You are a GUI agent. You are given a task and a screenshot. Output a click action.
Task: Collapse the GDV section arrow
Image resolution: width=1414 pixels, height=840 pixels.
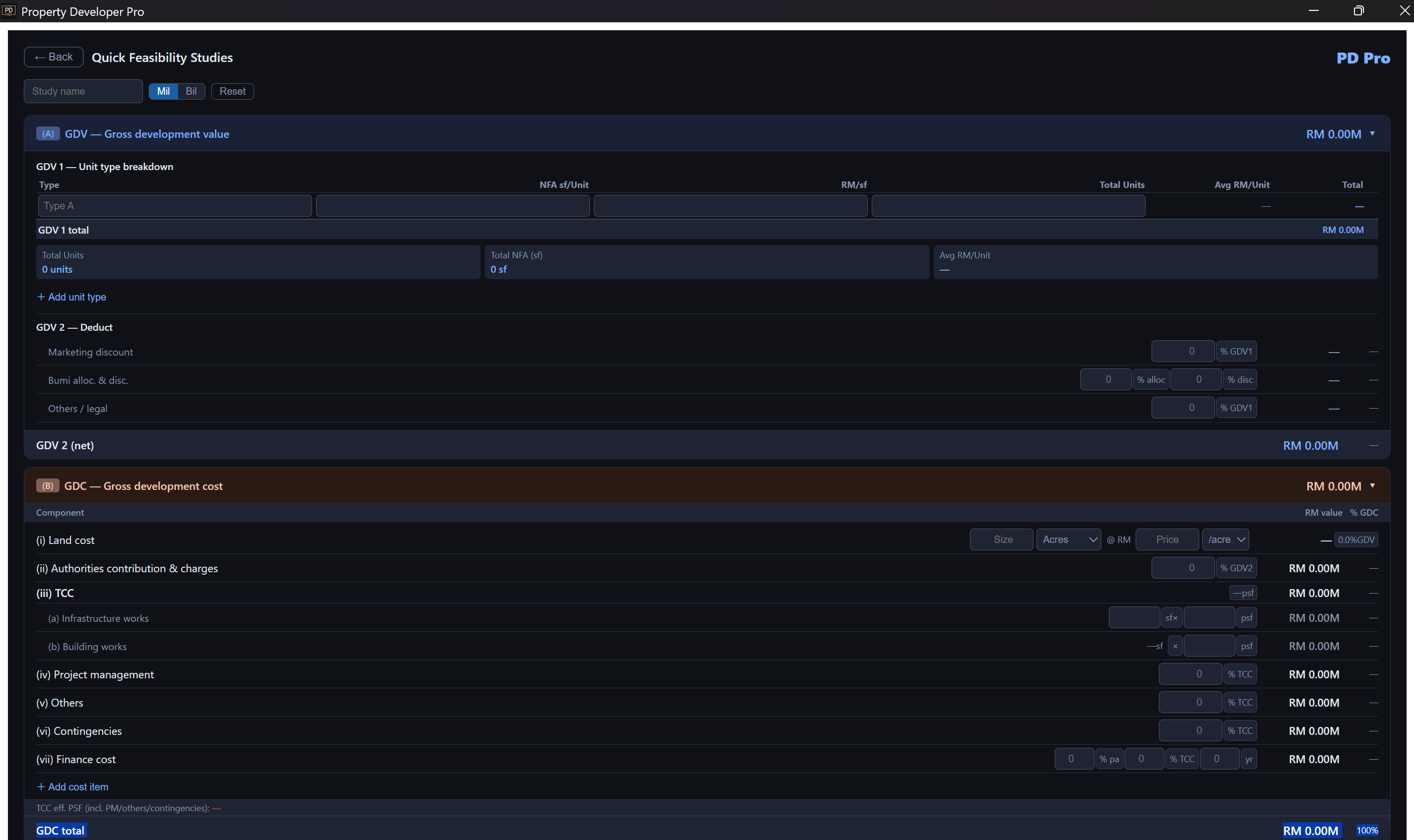(x=1372, y=133)
